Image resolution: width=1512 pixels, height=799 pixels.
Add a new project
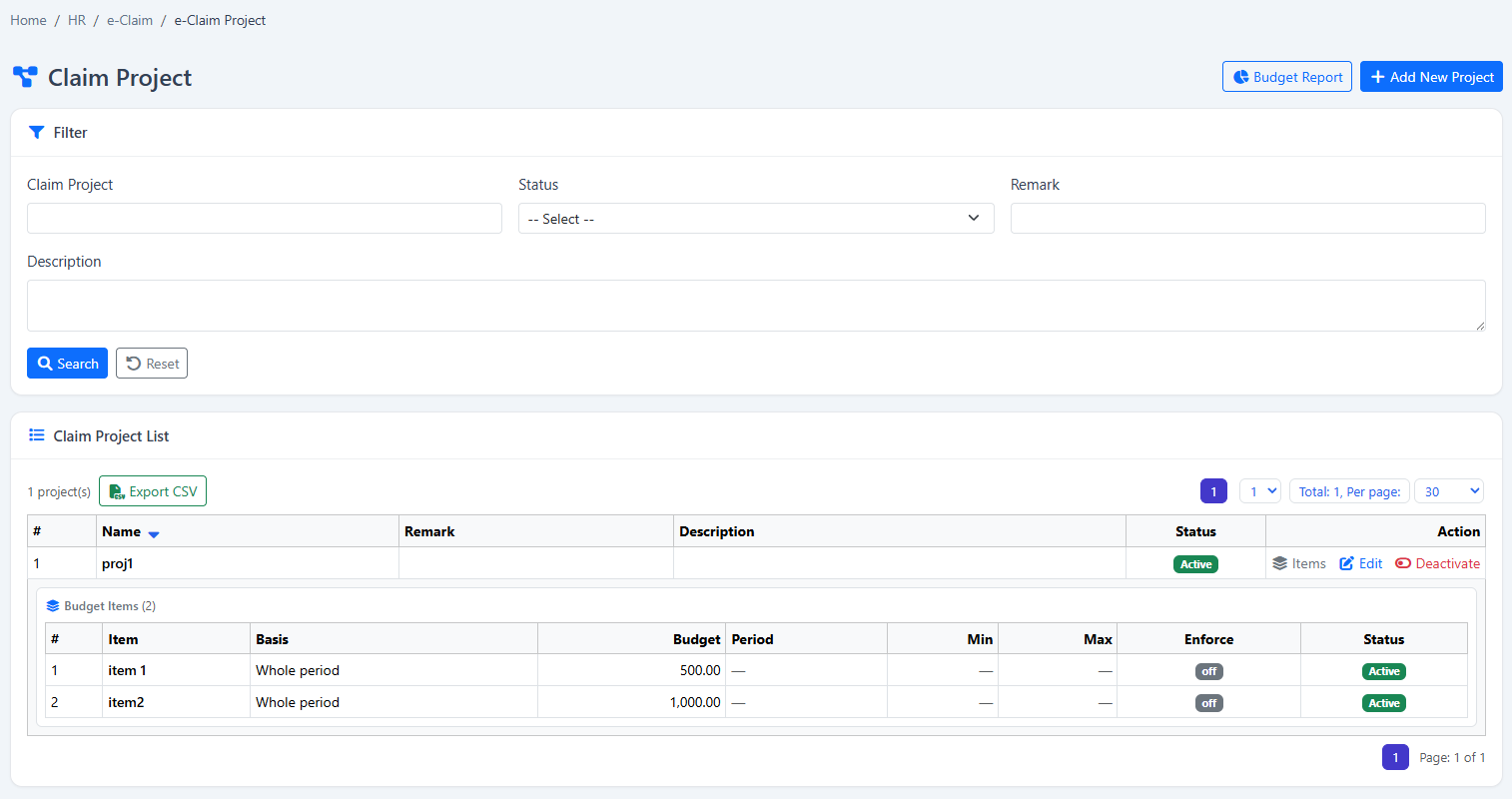pyautogui.click(x=1431, y=77)
